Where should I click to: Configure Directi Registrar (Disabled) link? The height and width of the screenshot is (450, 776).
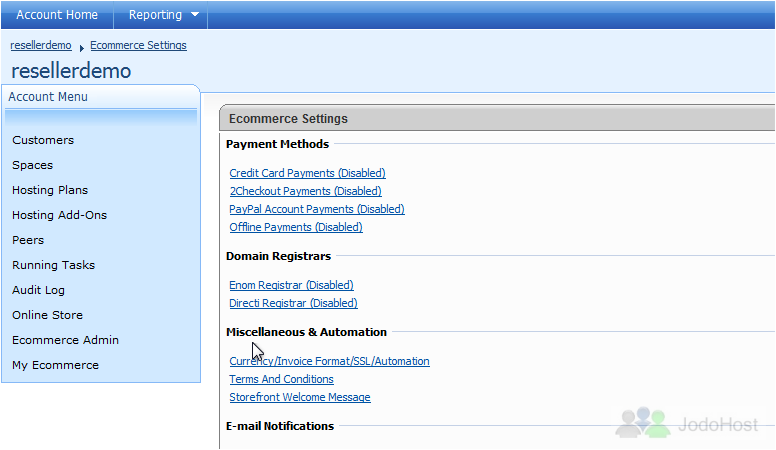click(x=293, y=303)
